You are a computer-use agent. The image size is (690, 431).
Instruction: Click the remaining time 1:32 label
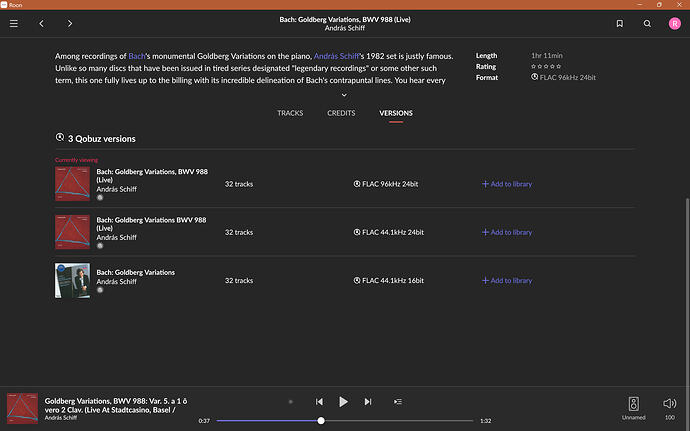(x=485, y=421)
